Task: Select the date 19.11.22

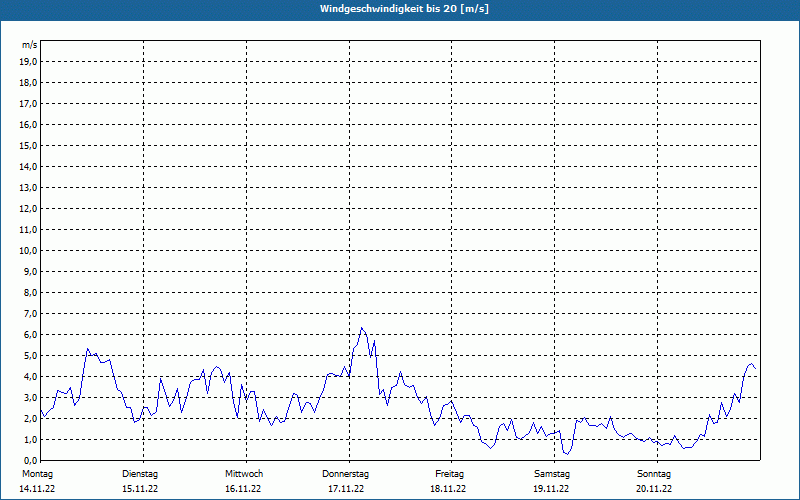Action: [551, 489]
